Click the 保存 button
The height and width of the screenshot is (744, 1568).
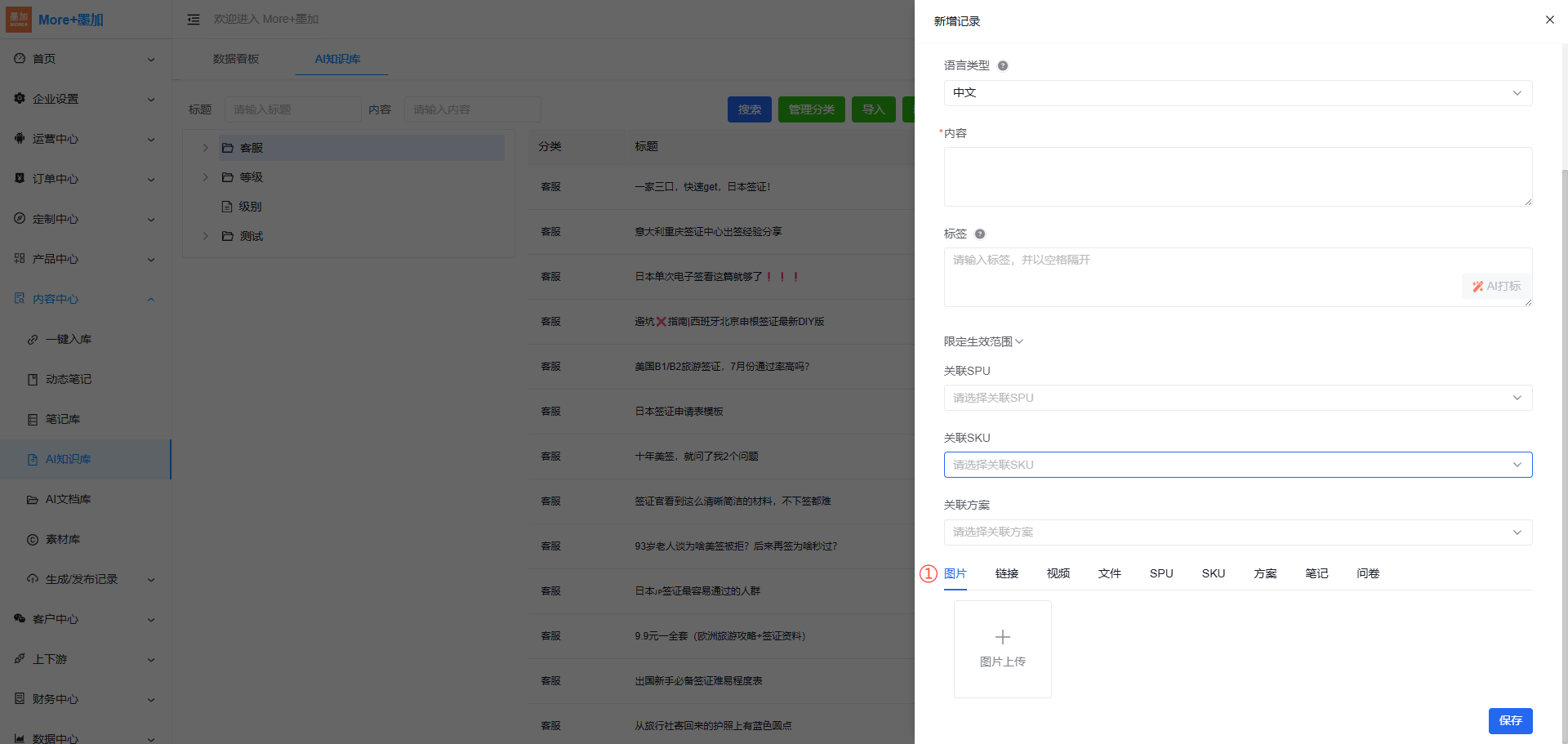[x=1509, y=720]
